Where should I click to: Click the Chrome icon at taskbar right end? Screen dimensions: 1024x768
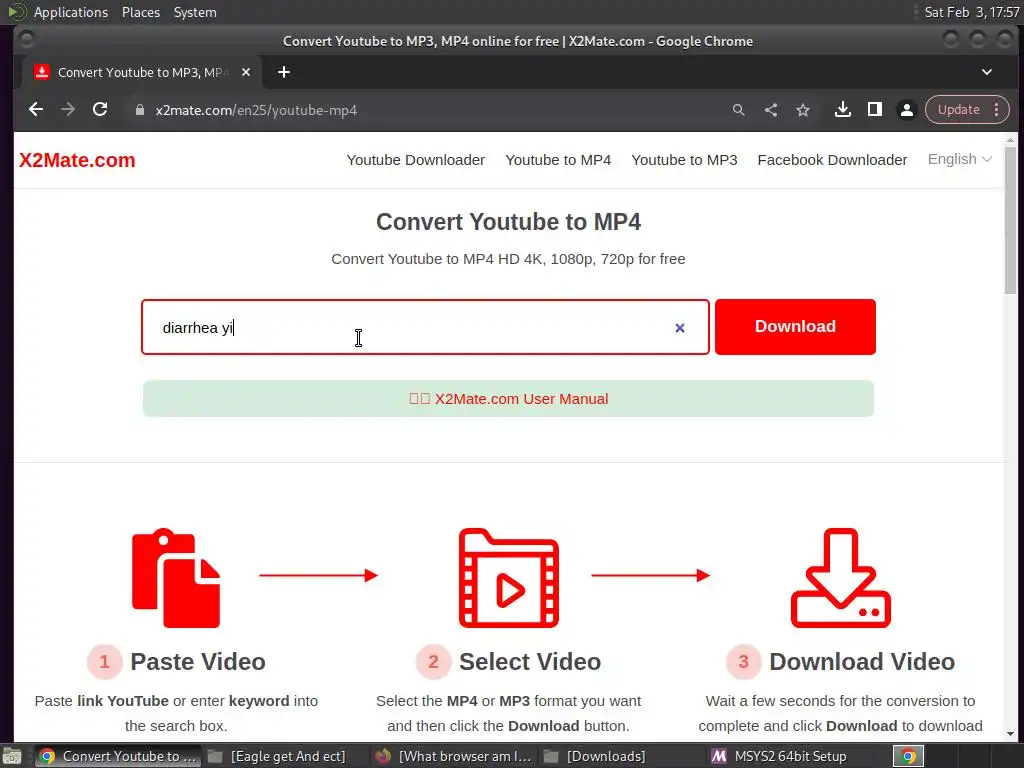coord(908,756)
